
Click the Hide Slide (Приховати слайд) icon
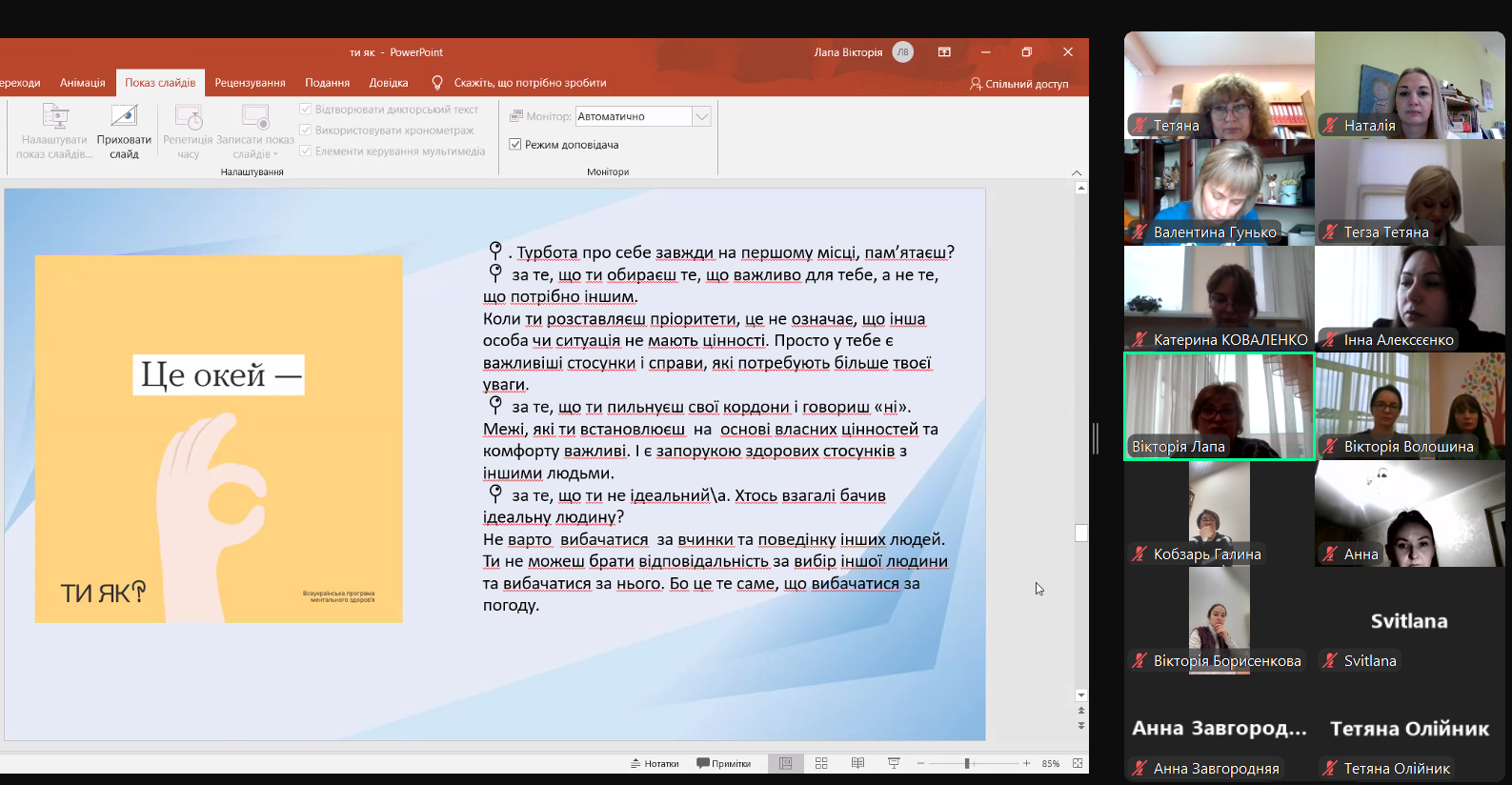coord(124,117)
